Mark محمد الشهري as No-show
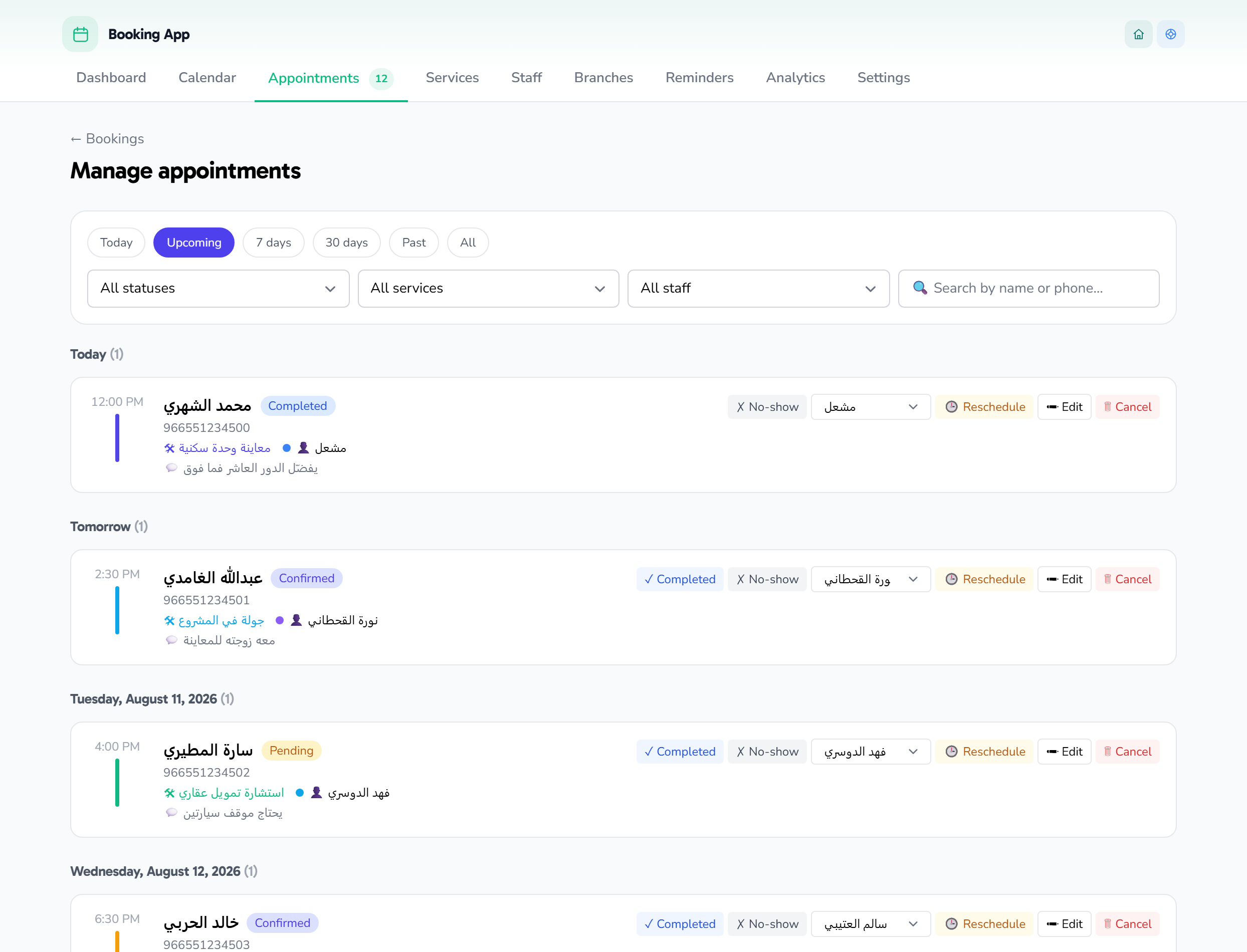The height and width of the screenshot is (952, 1247). (x=767, y=407)
